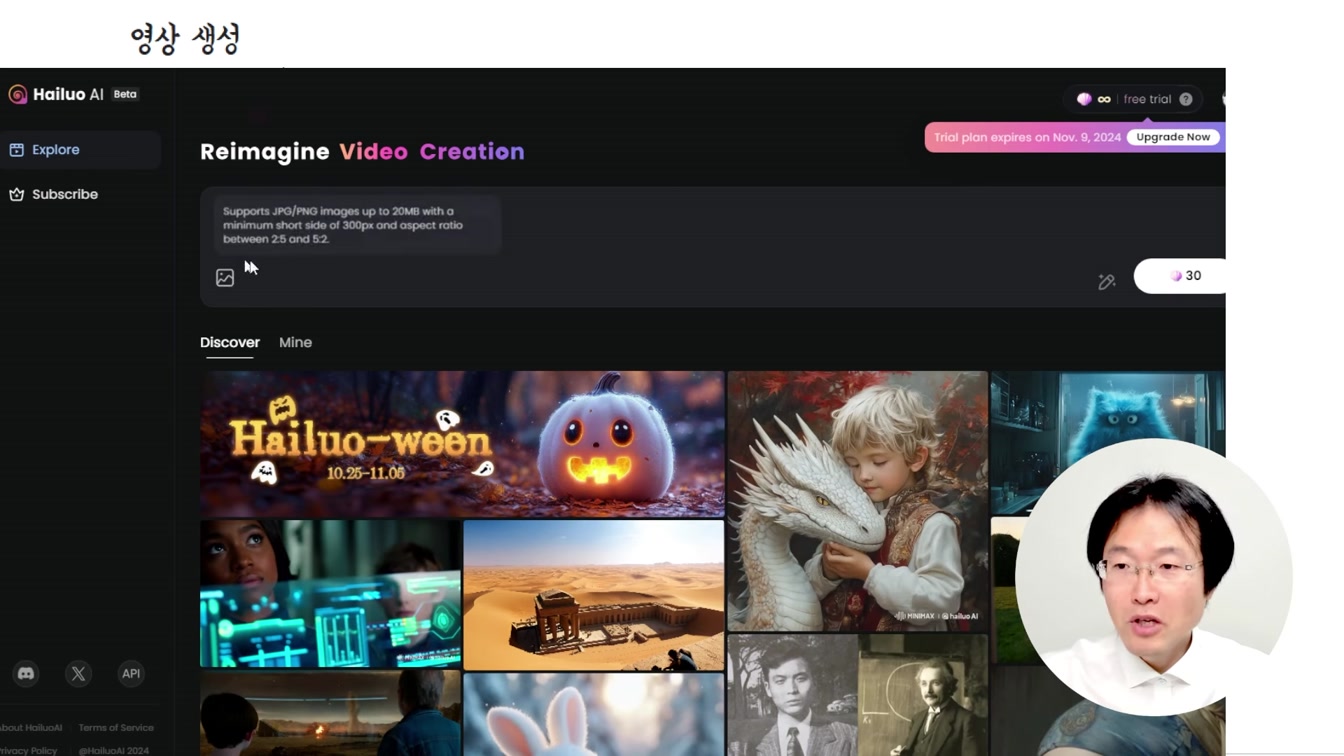The height and width of the screenshot is (756, 1344).
Task: Switch to the Discover tab
Action: click(229, 343)
